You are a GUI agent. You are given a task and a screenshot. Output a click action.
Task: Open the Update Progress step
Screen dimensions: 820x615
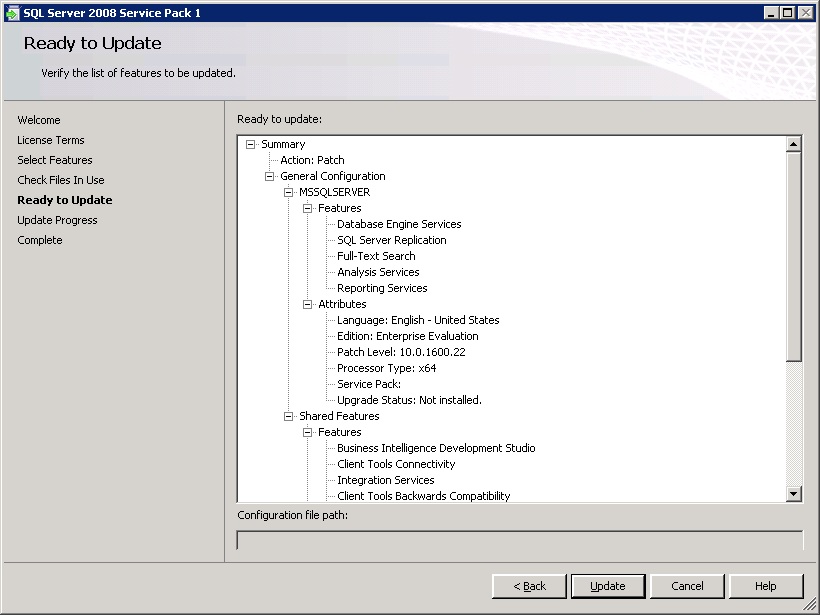[x=57, y=220]
